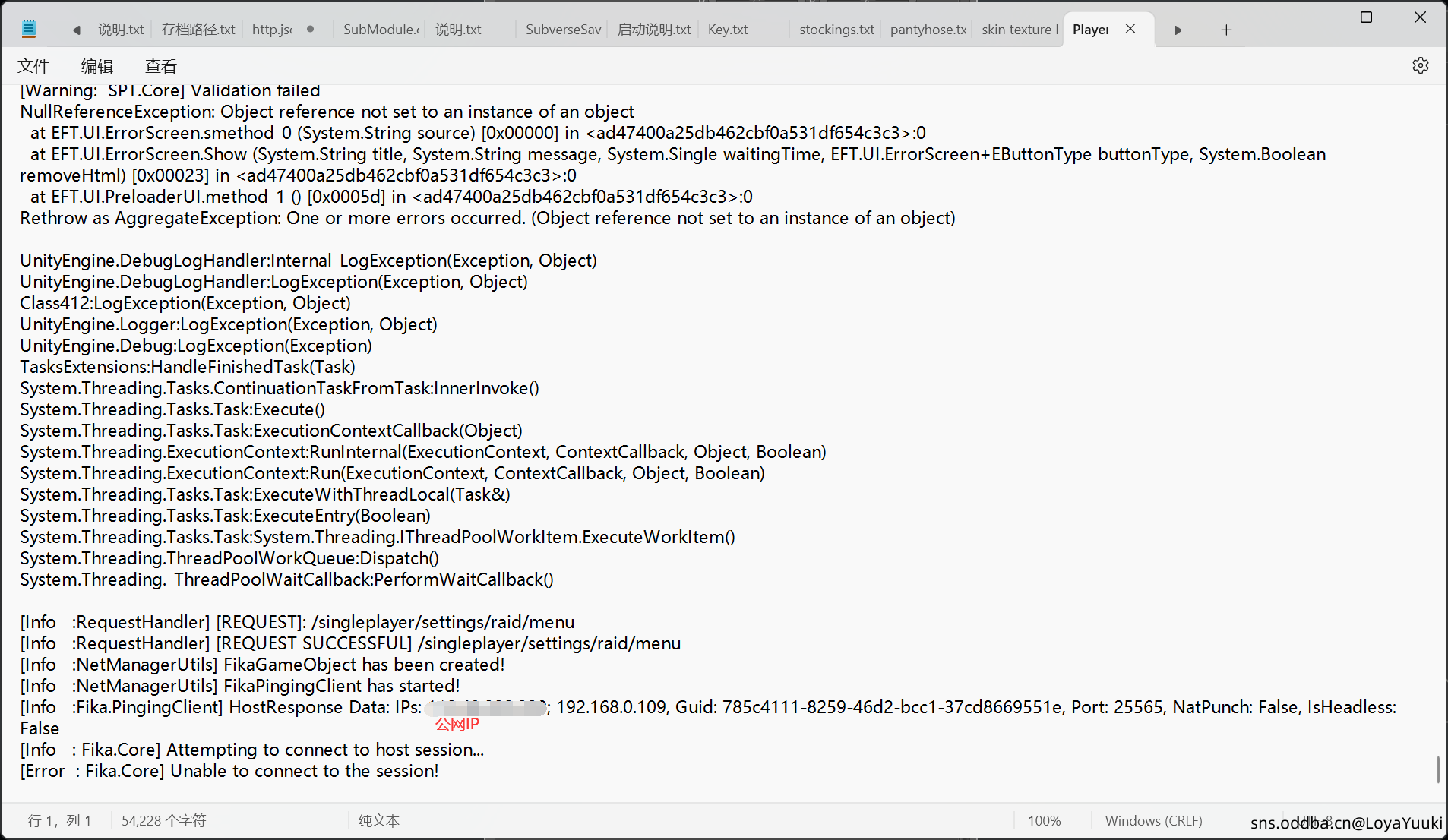Maximize the Notepad window
The image size is (1448, 840).
[1366, 17]
